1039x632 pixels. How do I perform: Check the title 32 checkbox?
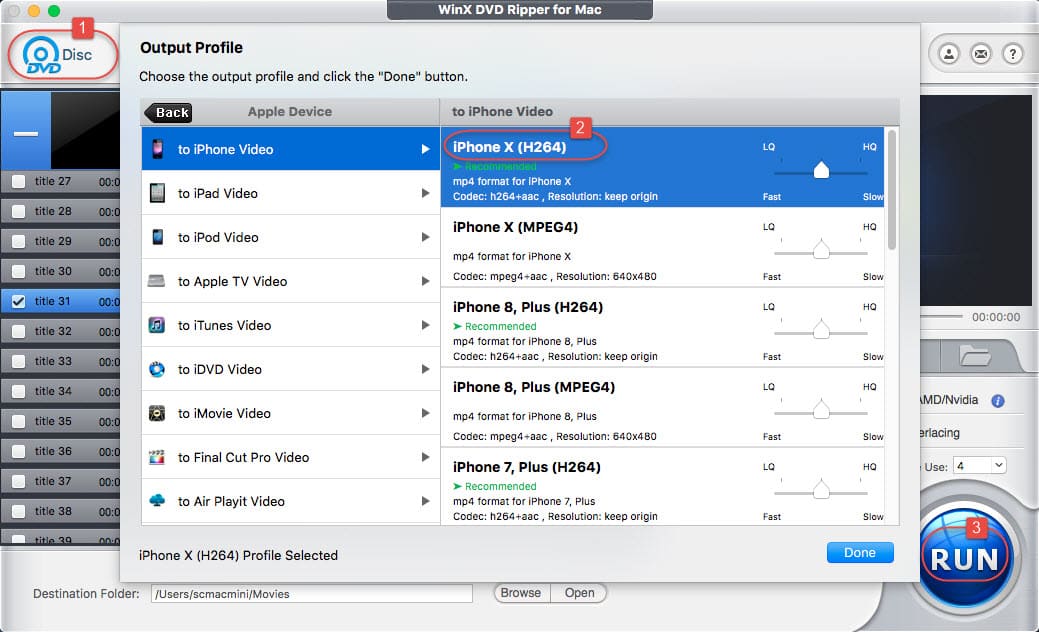(x=19, y=331)
